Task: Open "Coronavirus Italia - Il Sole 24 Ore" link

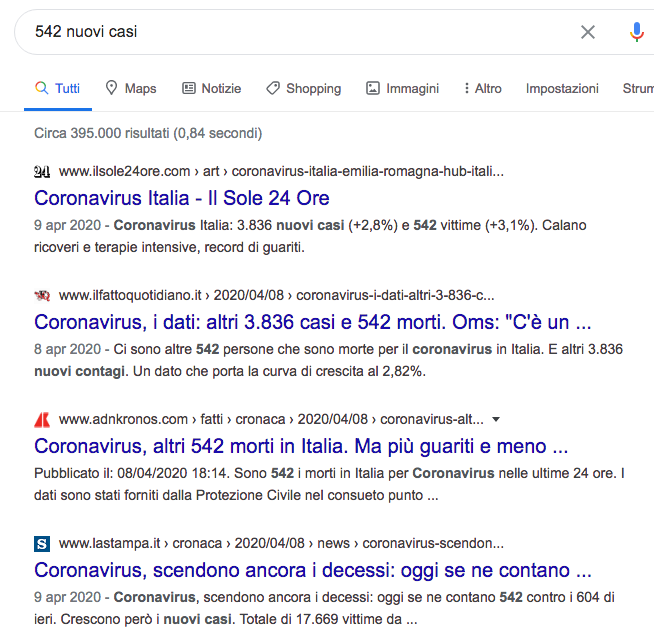Action: pos(182,198)
